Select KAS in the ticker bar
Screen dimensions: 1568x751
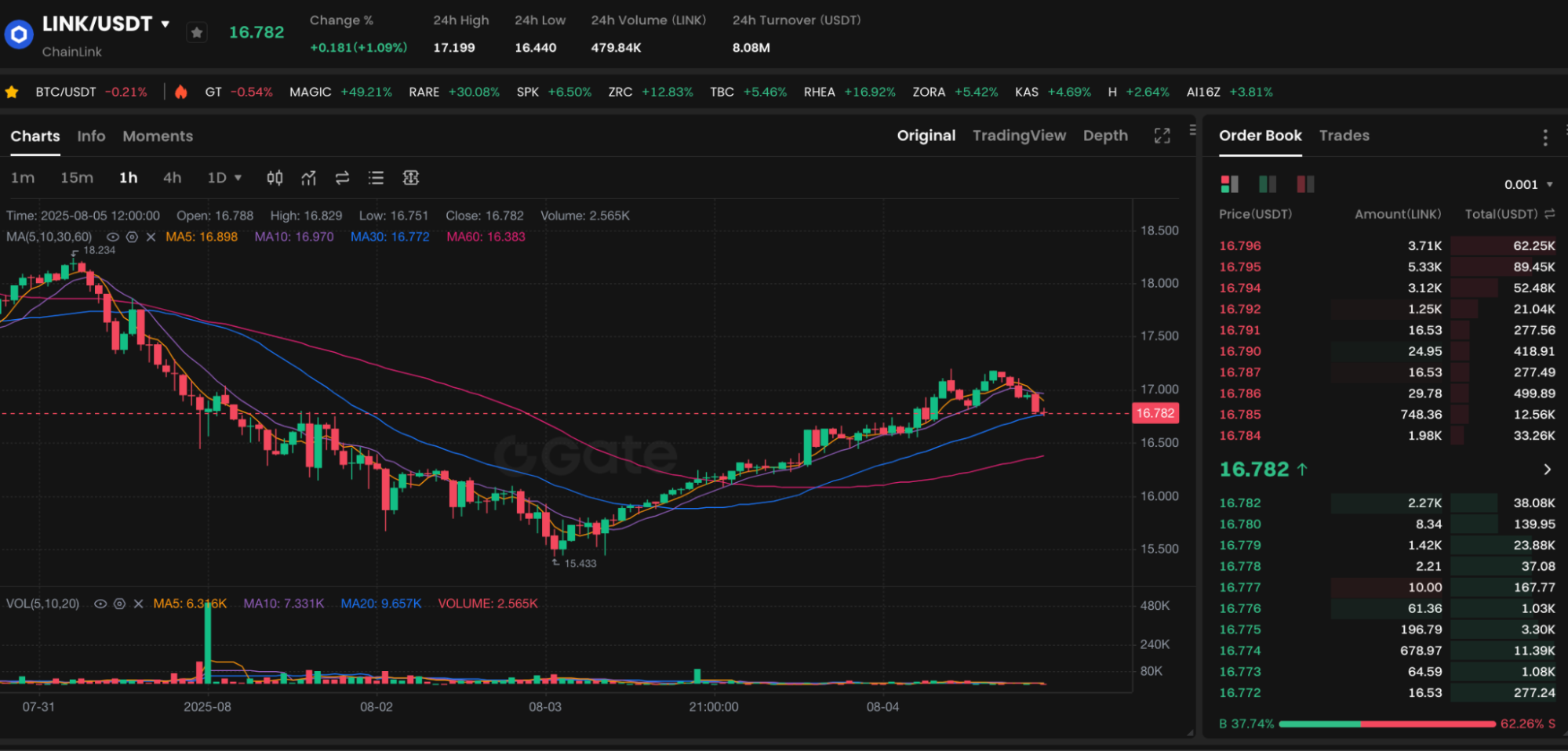1053,92
